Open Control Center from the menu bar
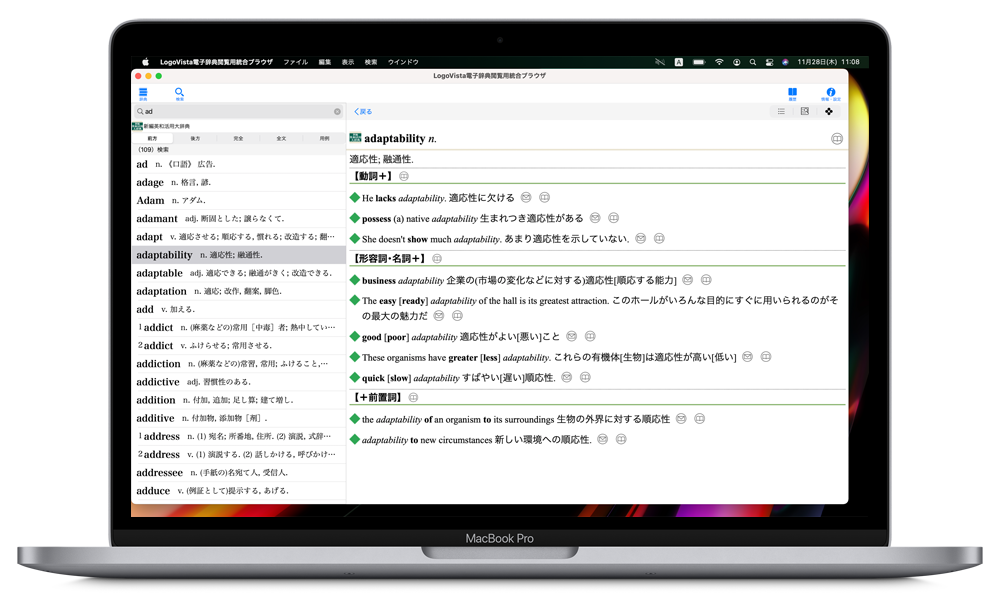The width and height of the screenshot is (1000, 600). 769,62
